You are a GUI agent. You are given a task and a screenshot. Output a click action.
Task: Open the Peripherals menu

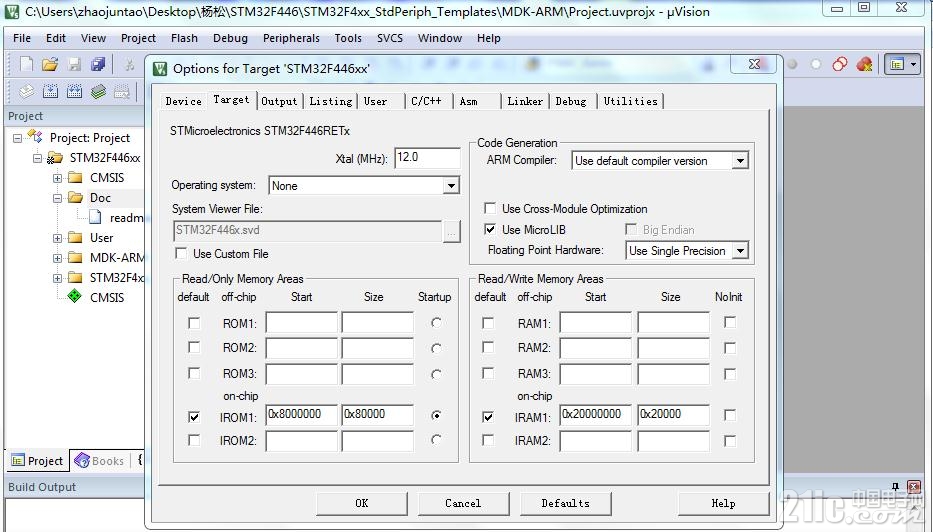coord(291,38)
